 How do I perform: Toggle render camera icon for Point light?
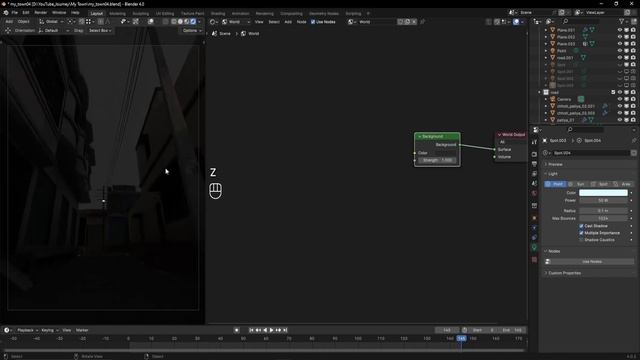pos(633,51)
